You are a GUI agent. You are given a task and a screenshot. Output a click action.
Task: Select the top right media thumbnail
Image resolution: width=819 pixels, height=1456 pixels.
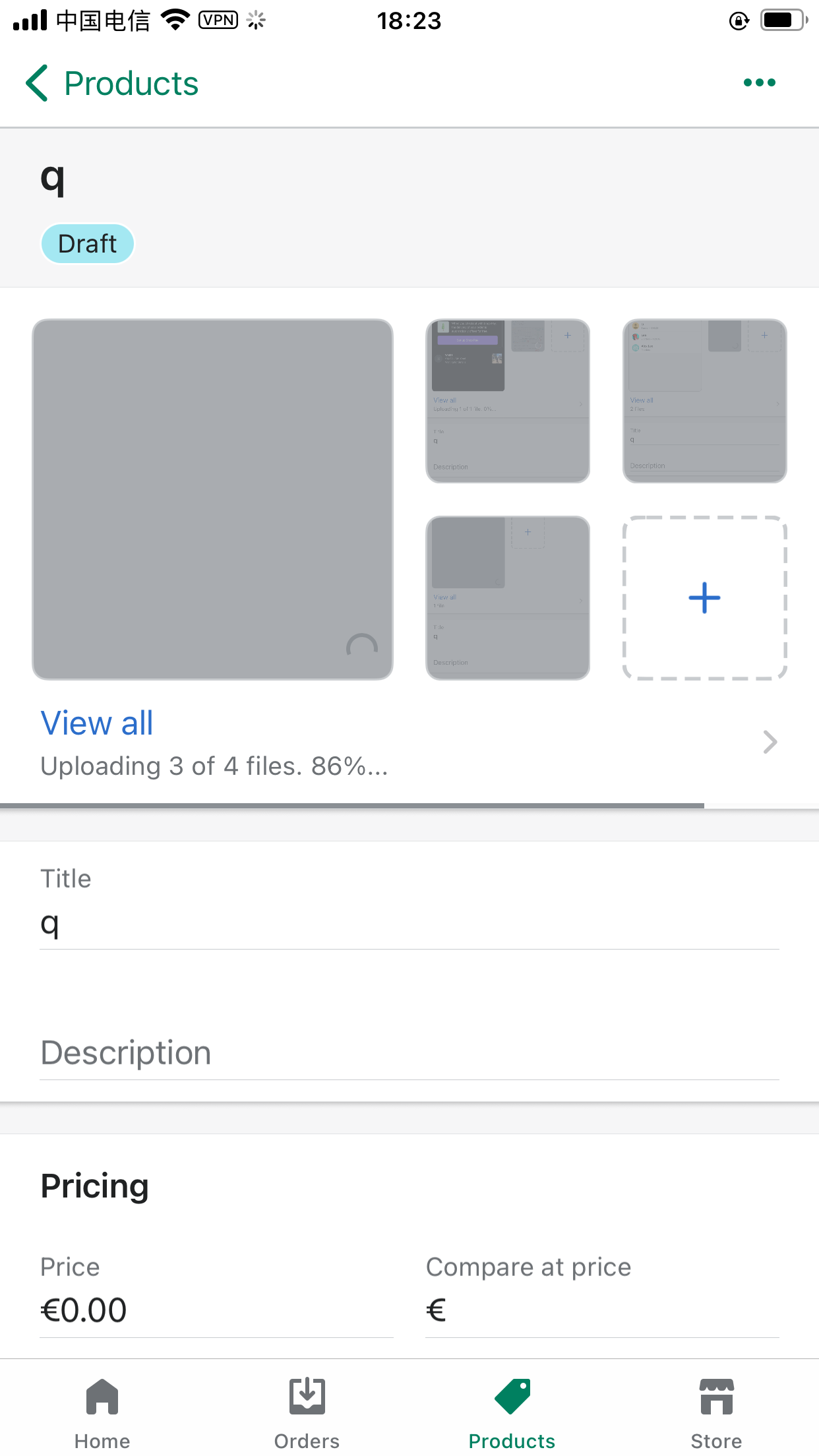tap(704, 401)
